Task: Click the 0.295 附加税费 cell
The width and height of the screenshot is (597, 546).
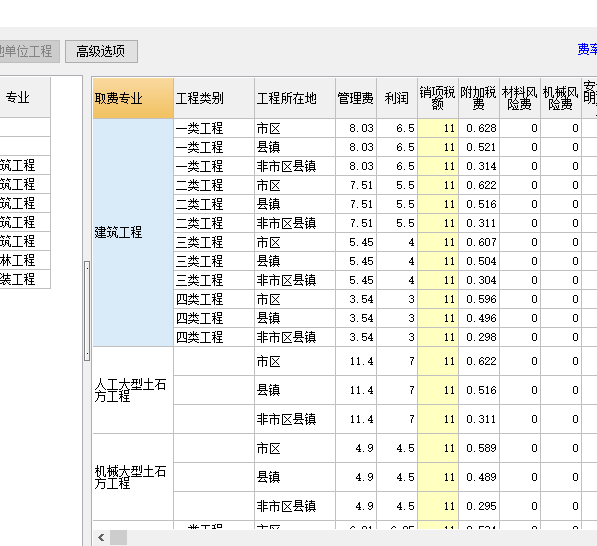Action: click(x=479, y=506)
